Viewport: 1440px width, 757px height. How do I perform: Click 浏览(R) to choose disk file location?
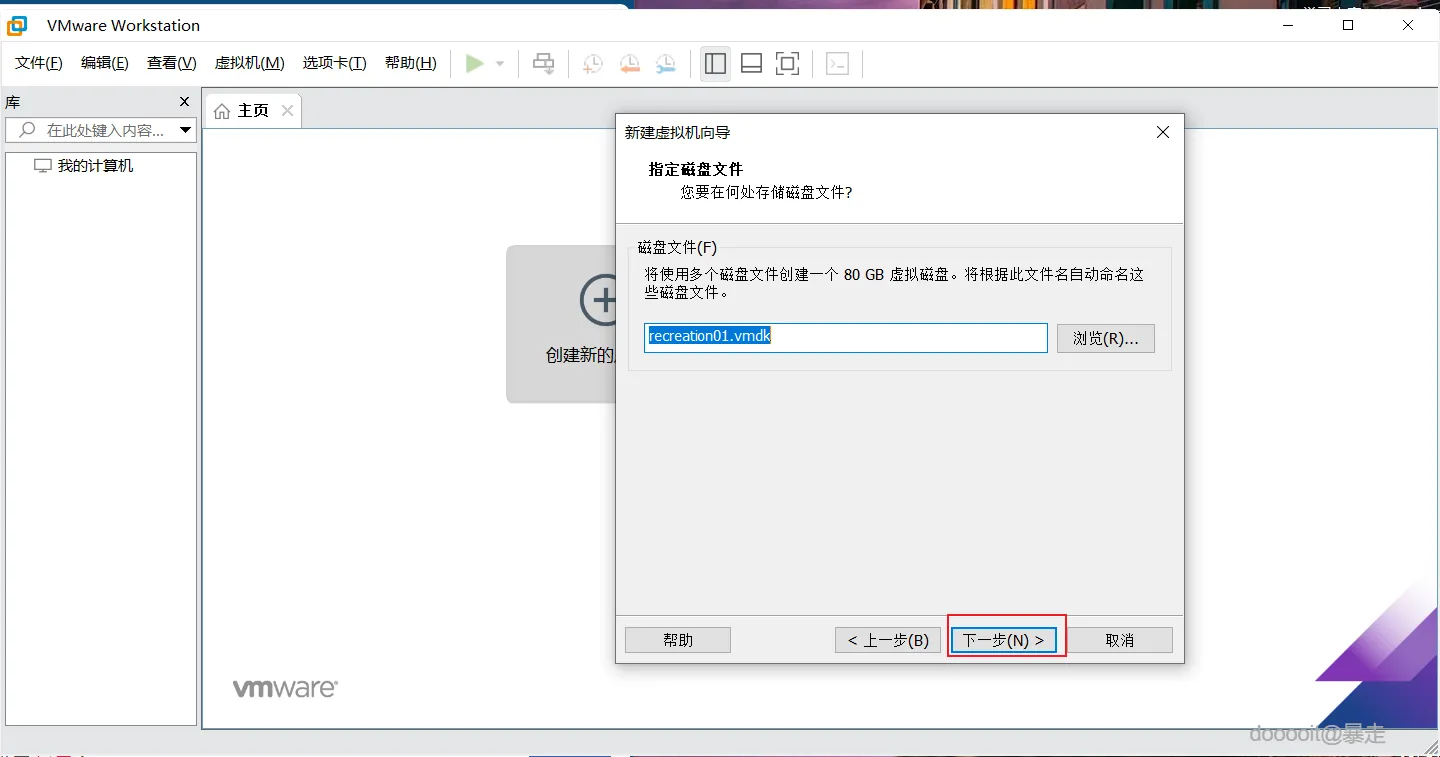click(1105, 338)
